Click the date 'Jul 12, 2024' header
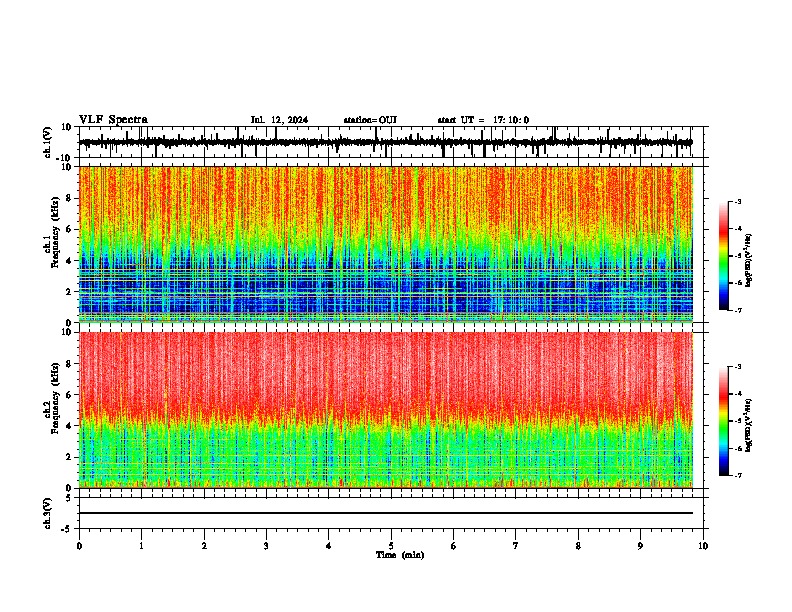This screenshot has height=612, width=792. (x=279, y=120)
